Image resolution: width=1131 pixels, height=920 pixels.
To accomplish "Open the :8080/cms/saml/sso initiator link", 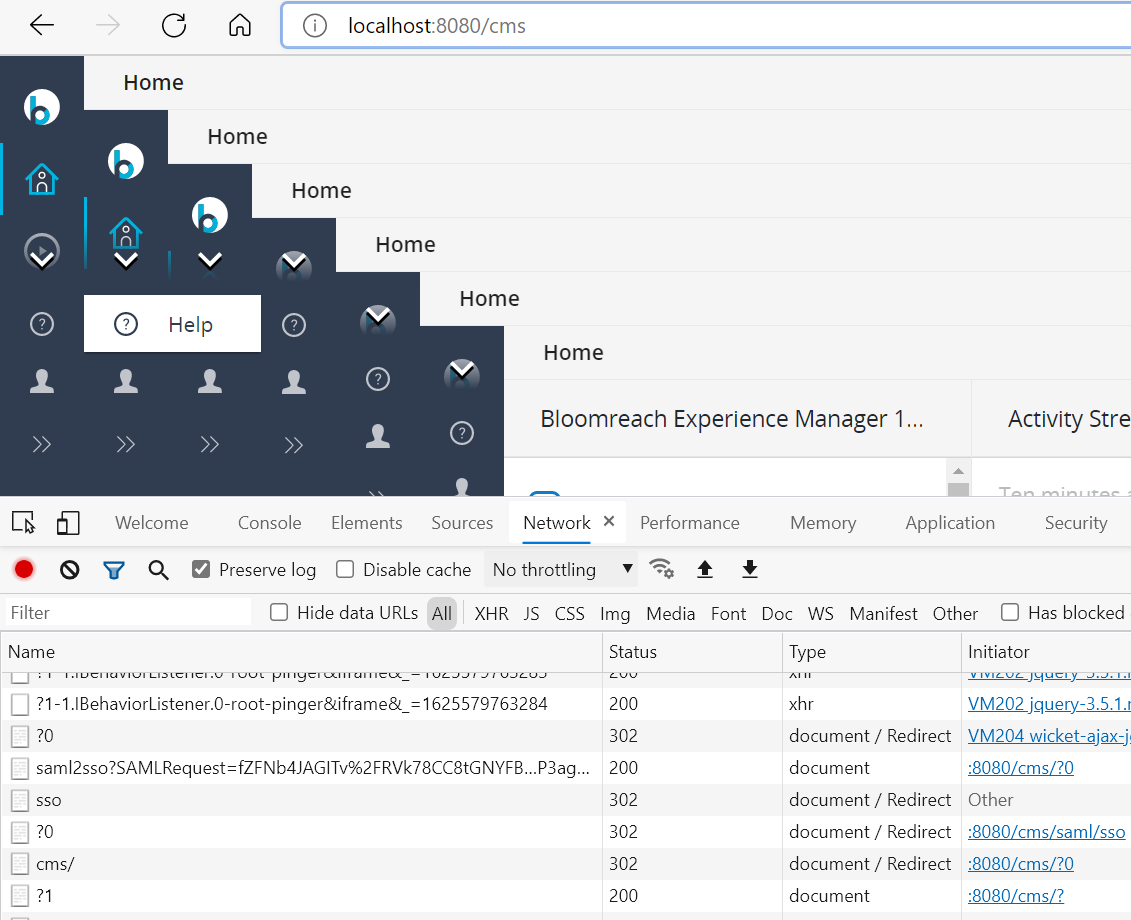I will (x=1046, y=832).
